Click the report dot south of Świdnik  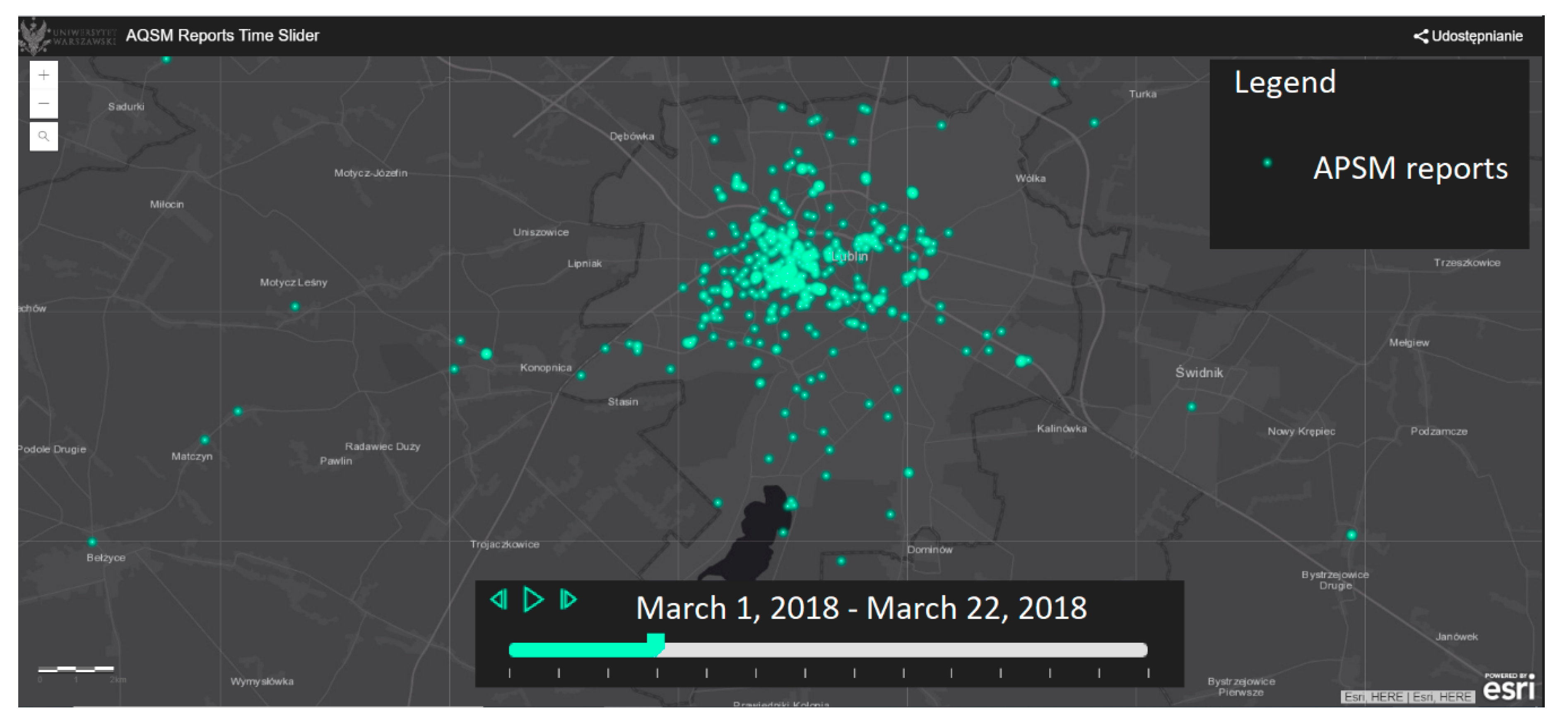click(x=1191, y=407)
